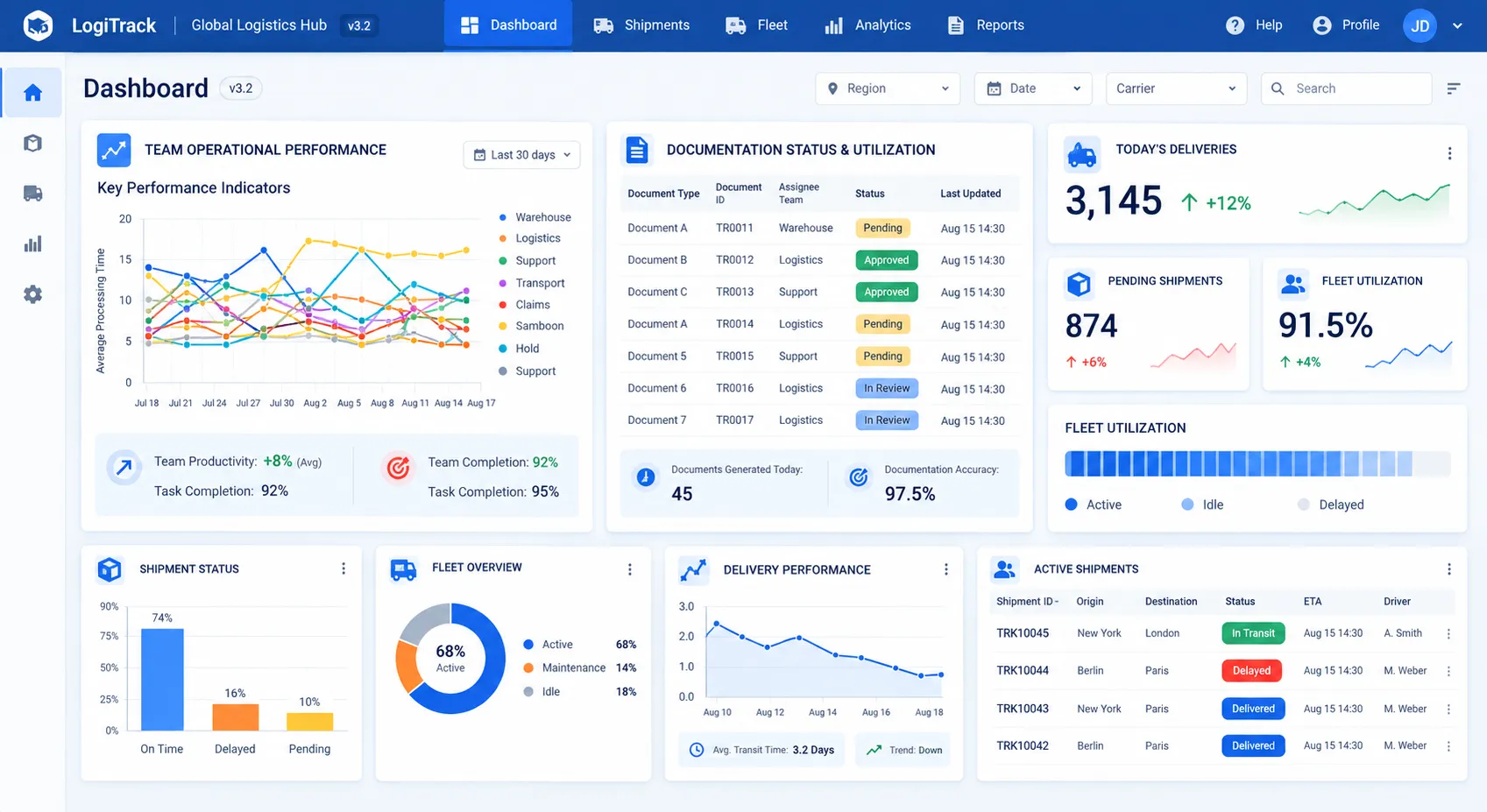Screen dimensions: 1487x812
Task: Click the Documentation Status document icon
Action: 637,150
